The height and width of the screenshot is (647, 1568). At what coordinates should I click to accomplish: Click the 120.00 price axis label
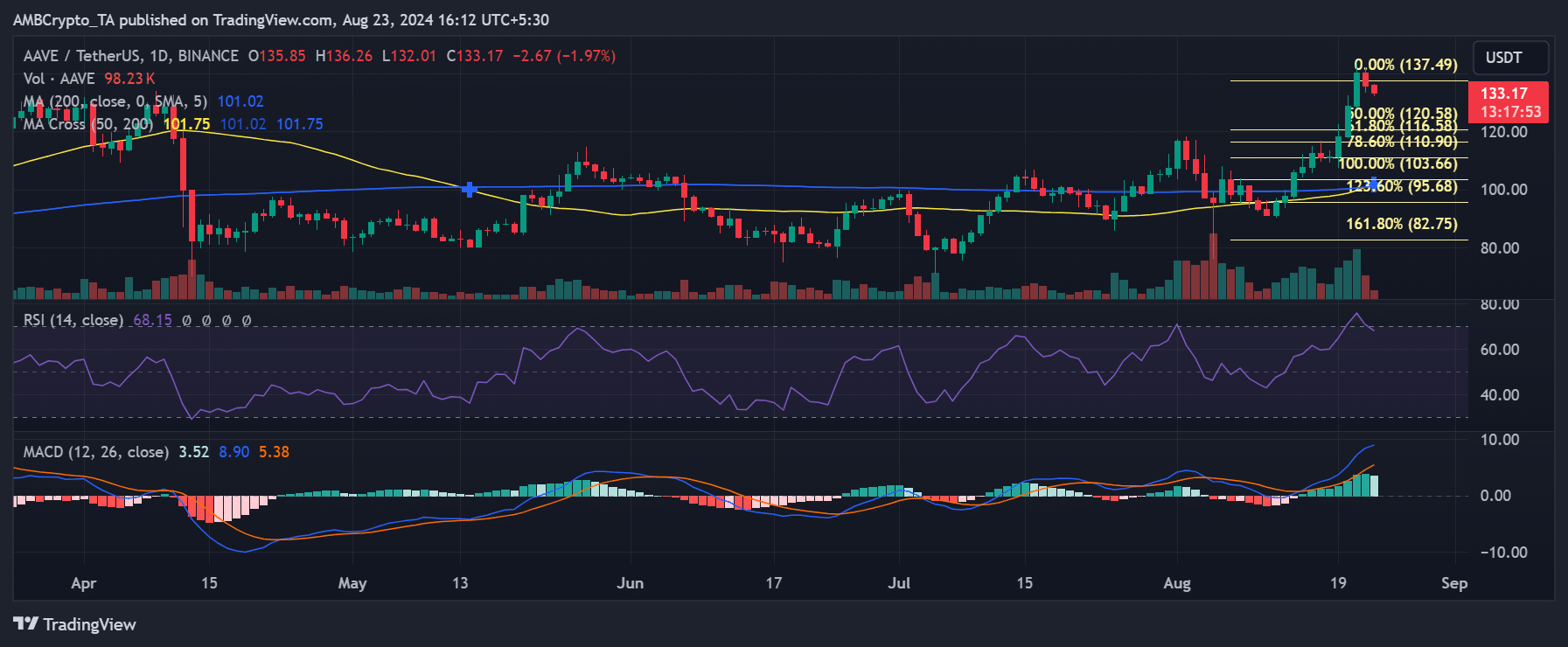pyautogui.click(x=1504, y=132)
